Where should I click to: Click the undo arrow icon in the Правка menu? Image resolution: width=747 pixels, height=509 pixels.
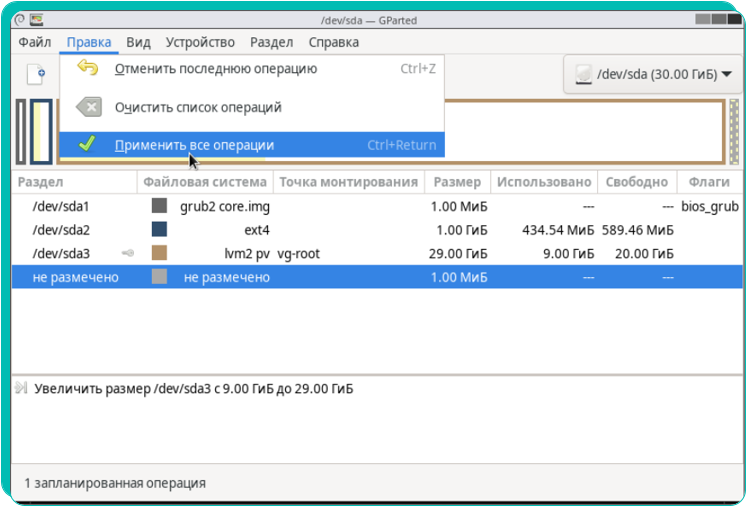point(88,68)
